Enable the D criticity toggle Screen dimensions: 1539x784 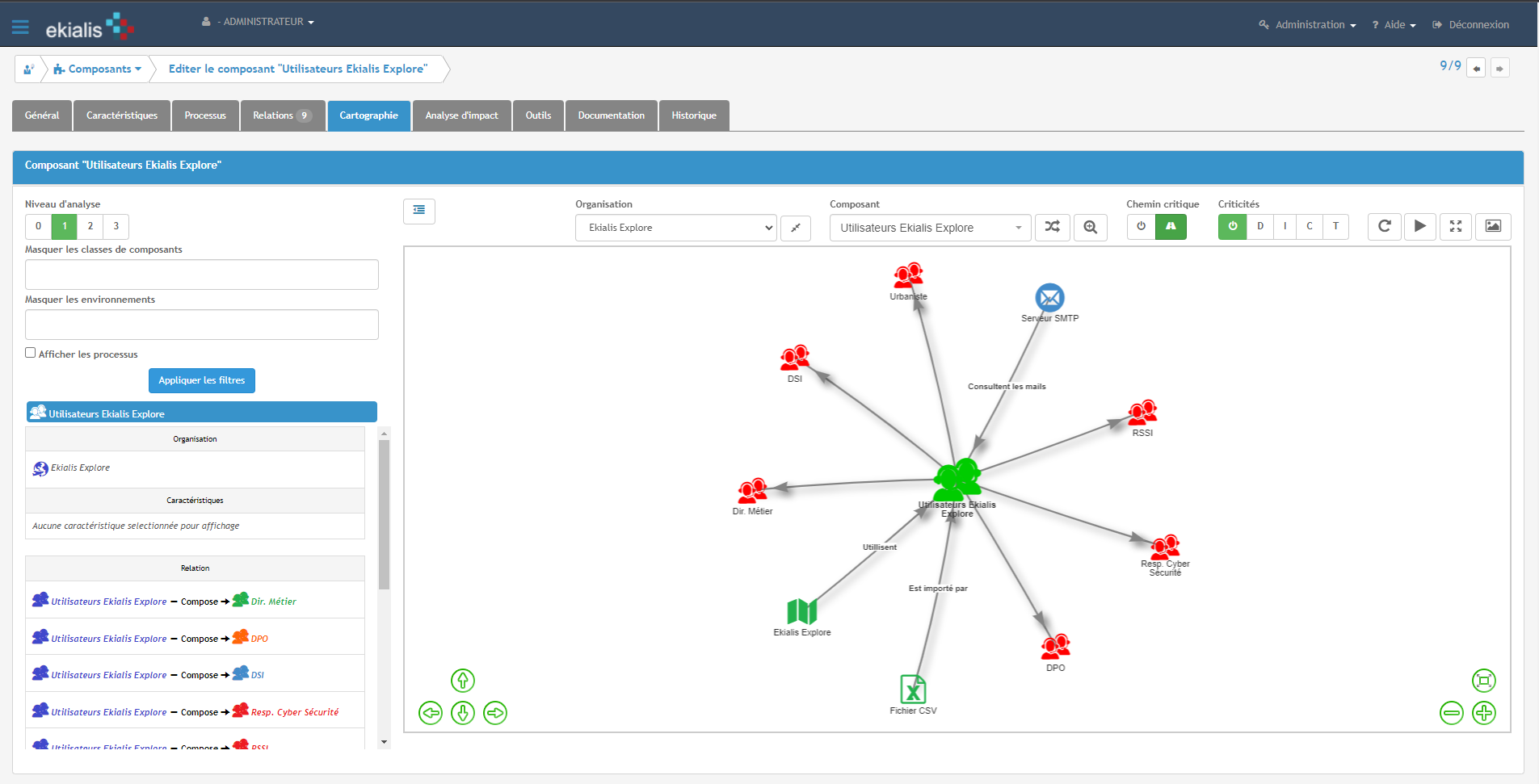coord(1259,227)
